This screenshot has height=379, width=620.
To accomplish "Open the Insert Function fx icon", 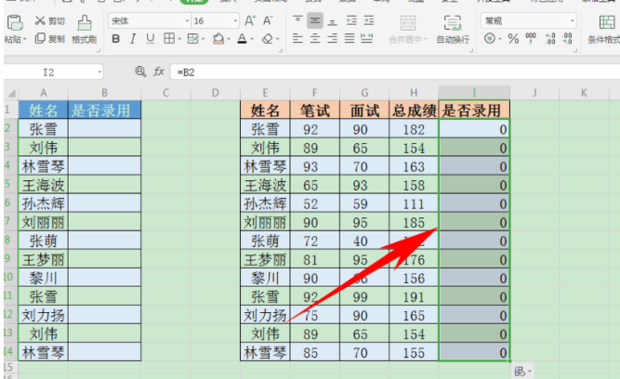I will [x=159, y=72].
